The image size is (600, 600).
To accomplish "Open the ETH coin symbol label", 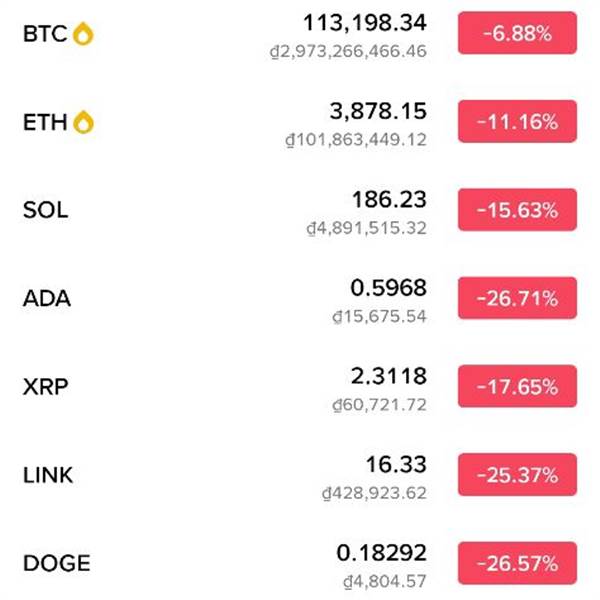I will click(x=45, y=122).
